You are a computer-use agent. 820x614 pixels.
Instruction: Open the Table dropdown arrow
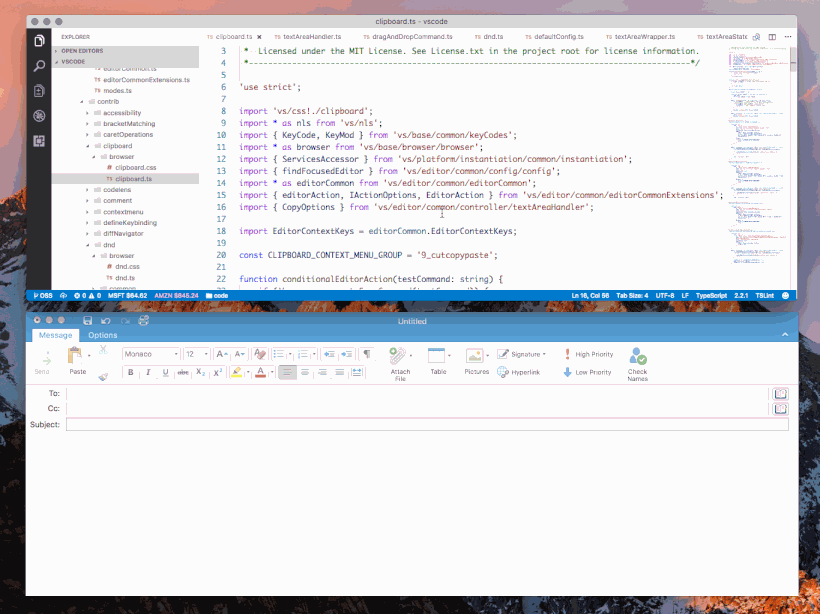[x=449, y=356]
